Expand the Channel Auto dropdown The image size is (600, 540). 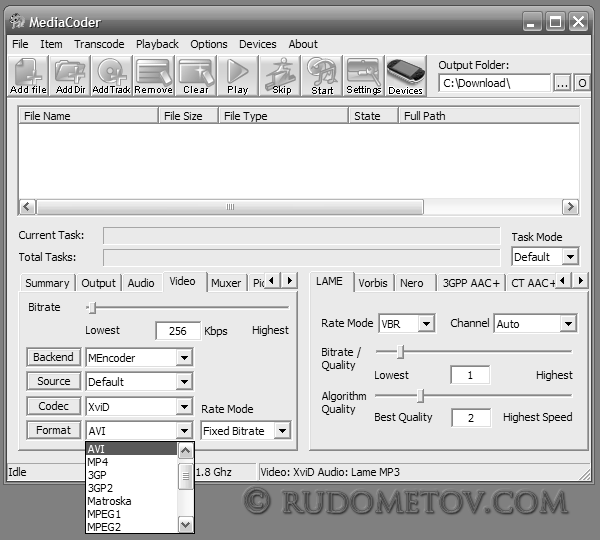click(x=569, y=324)
